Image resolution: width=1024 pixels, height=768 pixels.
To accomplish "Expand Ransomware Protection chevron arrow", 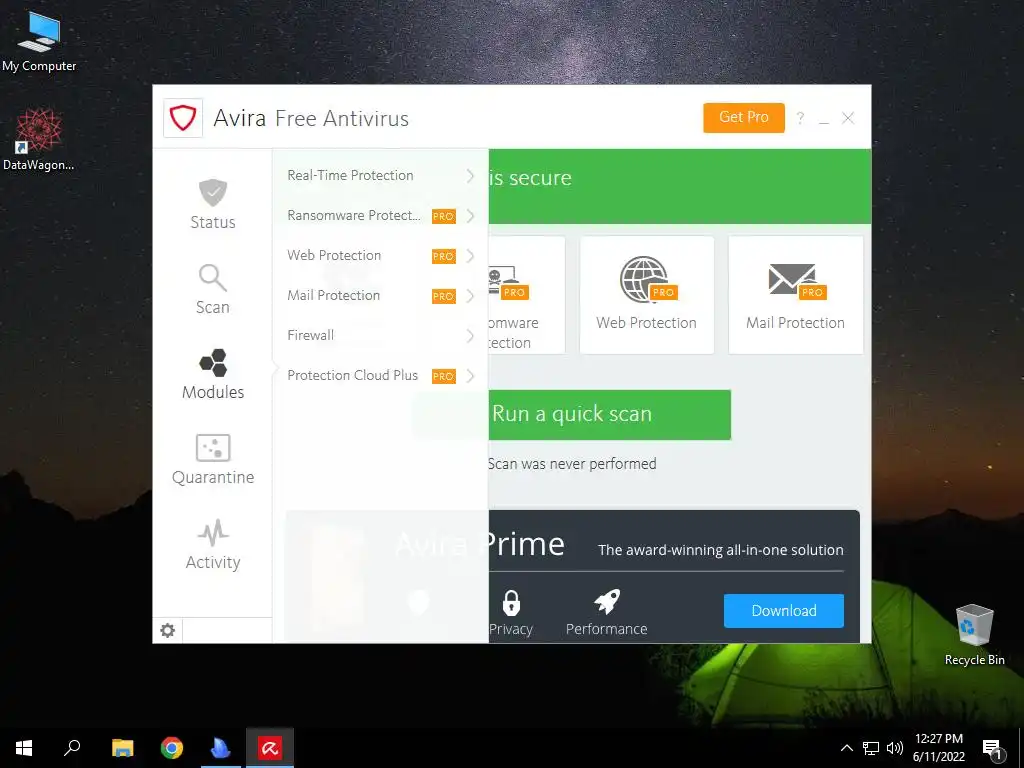I will (x=470, y=216).
